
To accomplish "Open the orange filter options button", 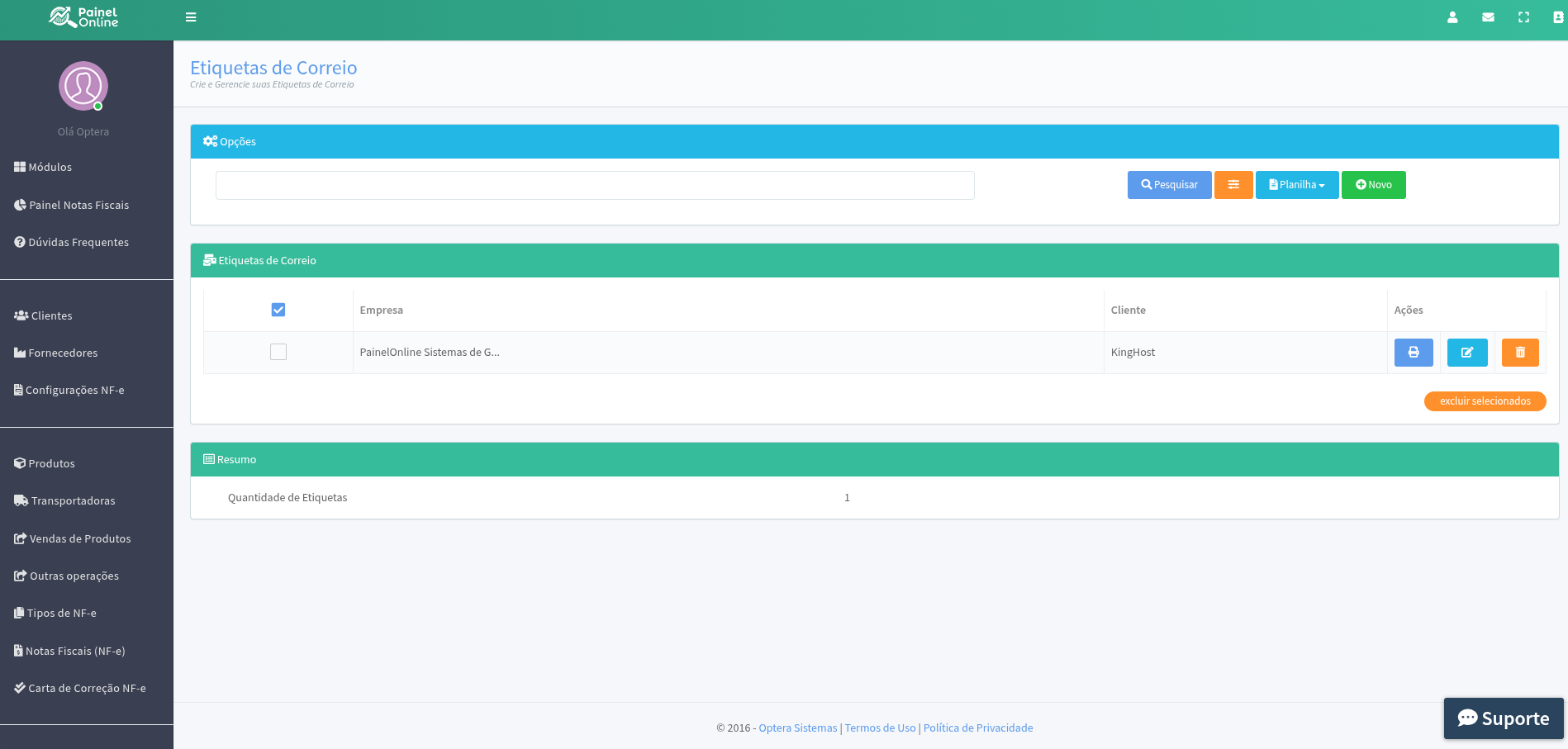I will point(1233,185).
